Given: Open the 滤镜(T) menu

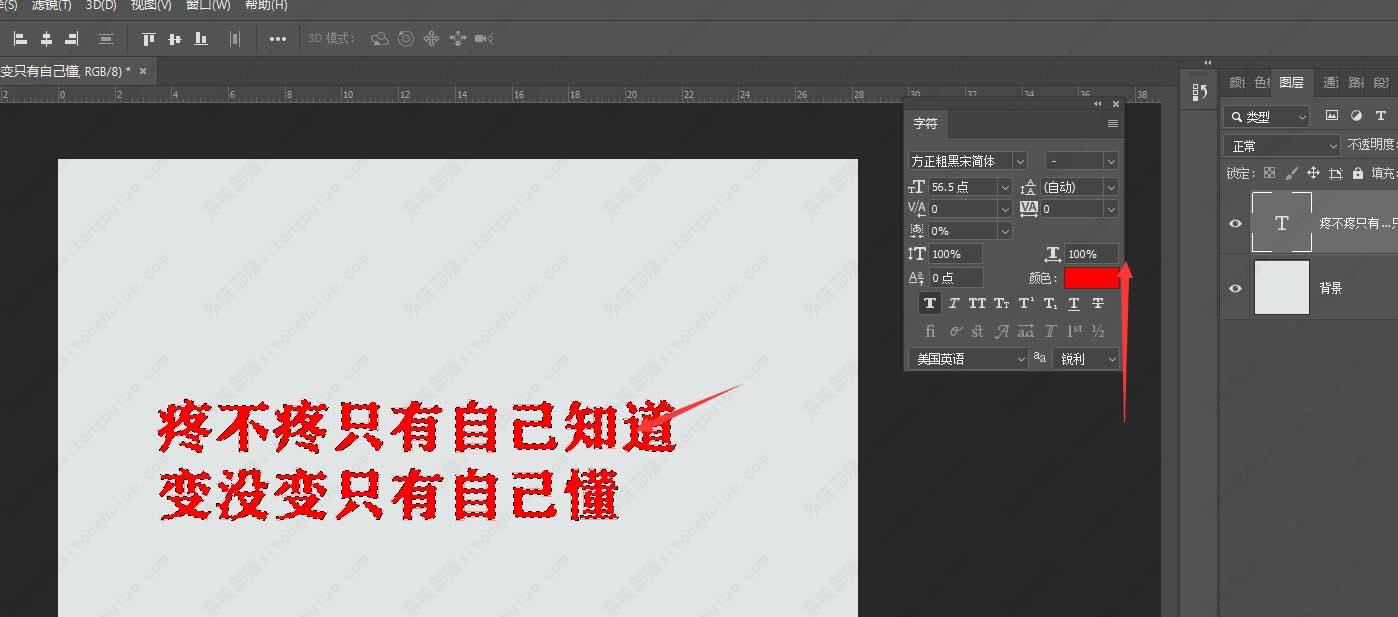Looking at the screenshot, I should 51,6.
